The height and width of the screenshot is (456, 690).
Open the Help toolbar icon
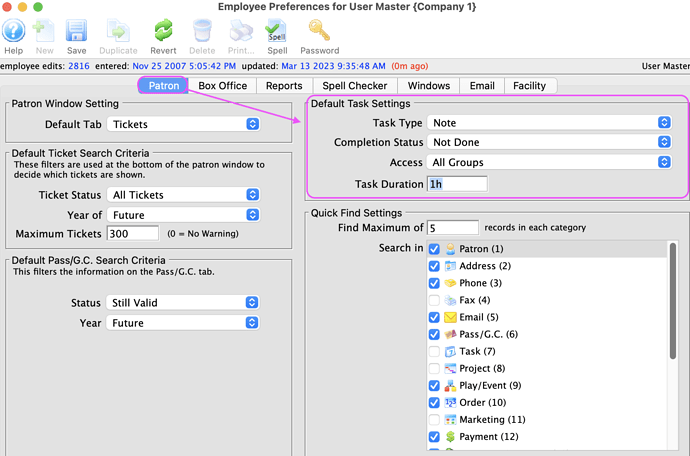click(x=14, y=31)
